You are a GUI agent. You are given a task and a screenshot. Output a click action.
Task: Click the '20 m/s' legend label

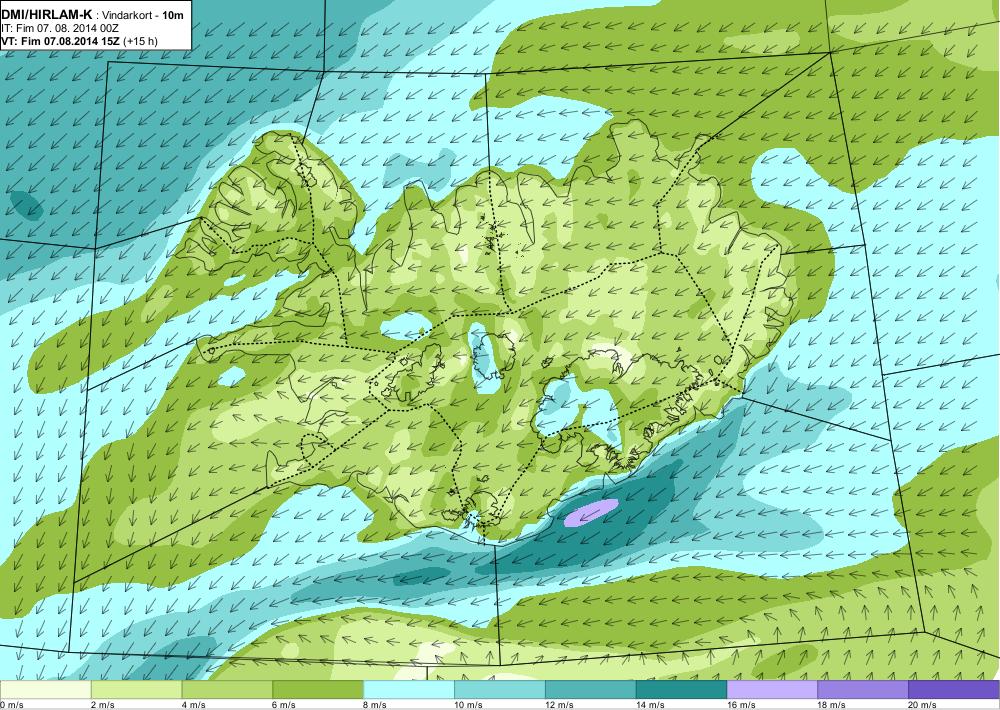pyautogui.click(x=923, y=704)
